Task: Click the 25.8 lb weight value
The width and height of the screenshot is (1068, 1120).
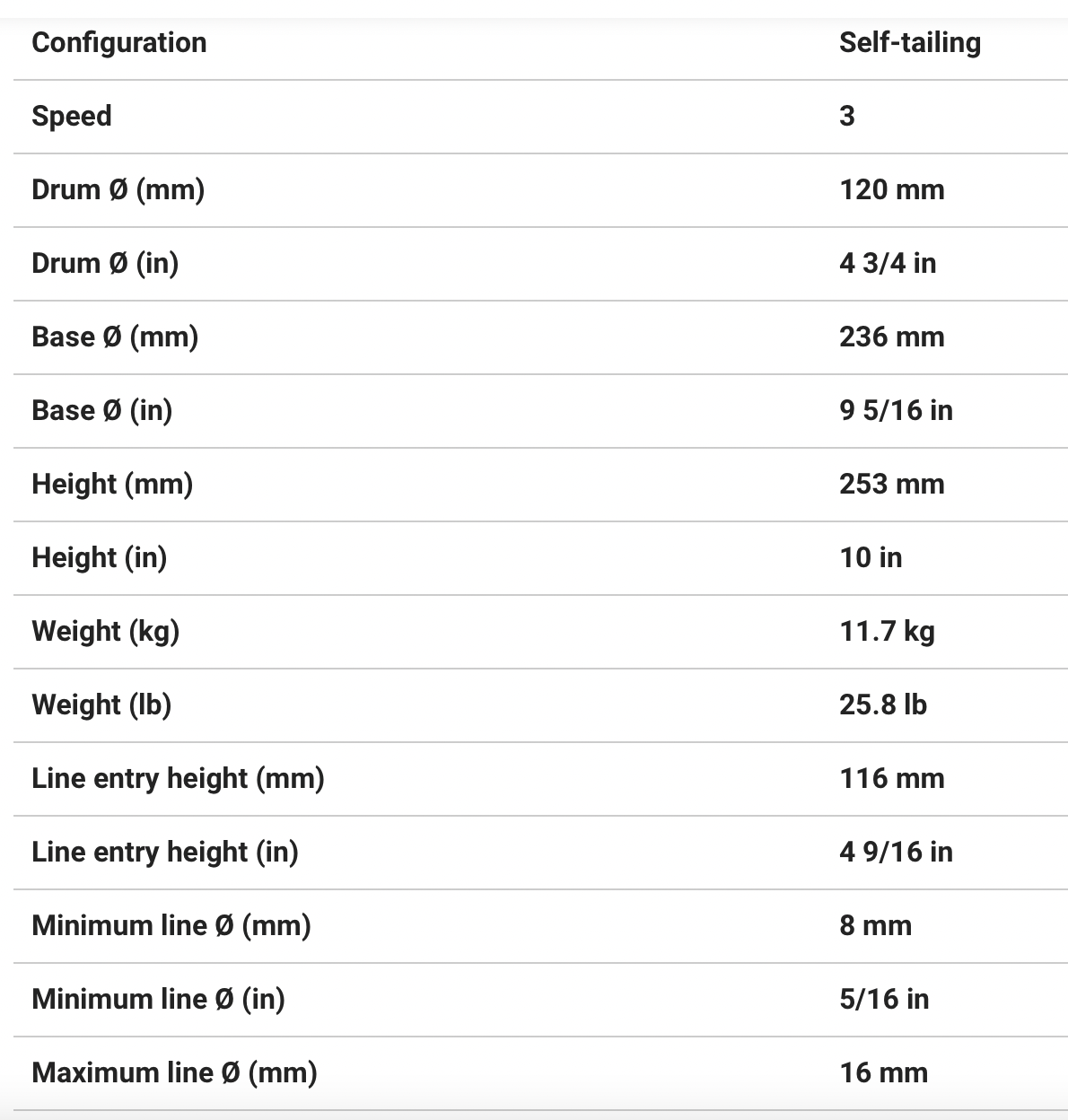Action: click(x=882, y=704)
